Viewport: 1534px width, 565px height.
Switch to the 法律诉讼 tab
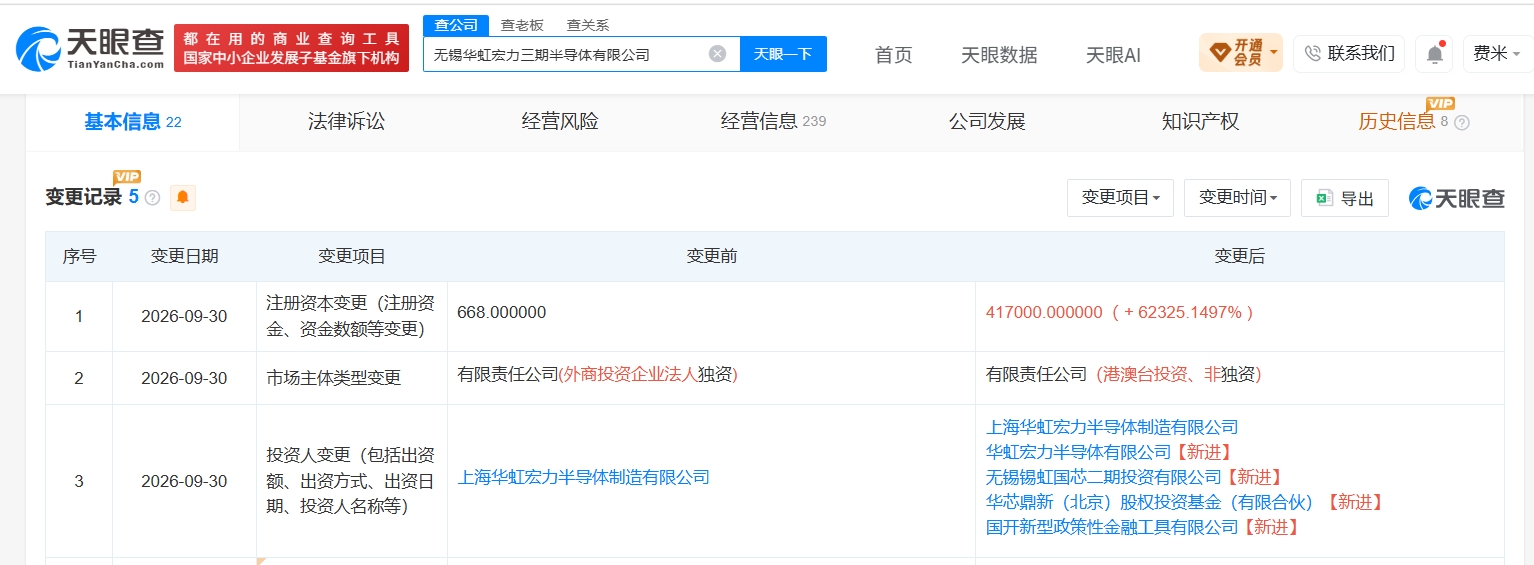tap(346, 122)
